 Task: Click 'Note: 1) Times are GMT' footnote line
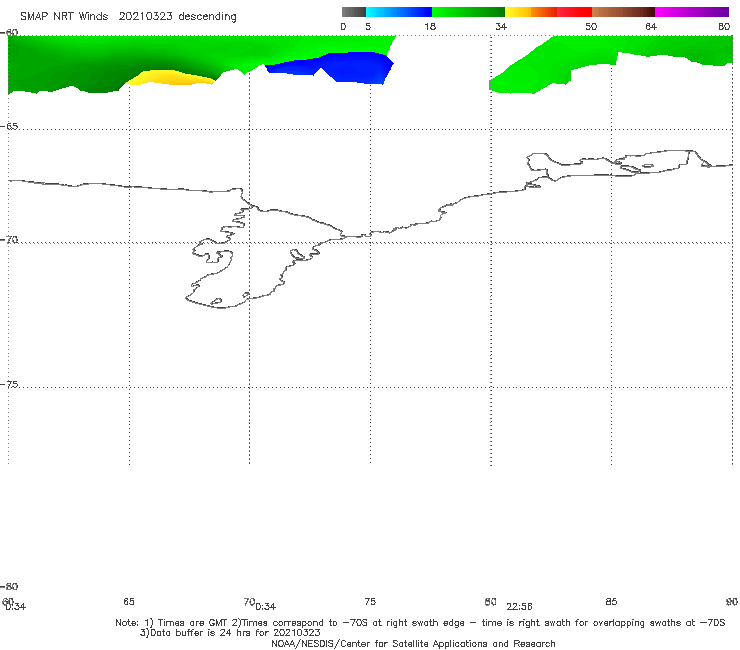420,623
